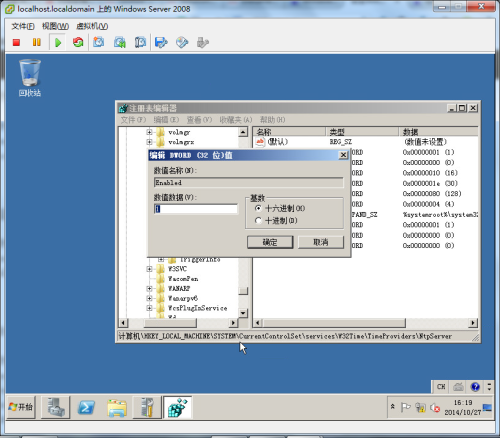
Task: Open Server Manager from taskbar
Action: (56, 407)
